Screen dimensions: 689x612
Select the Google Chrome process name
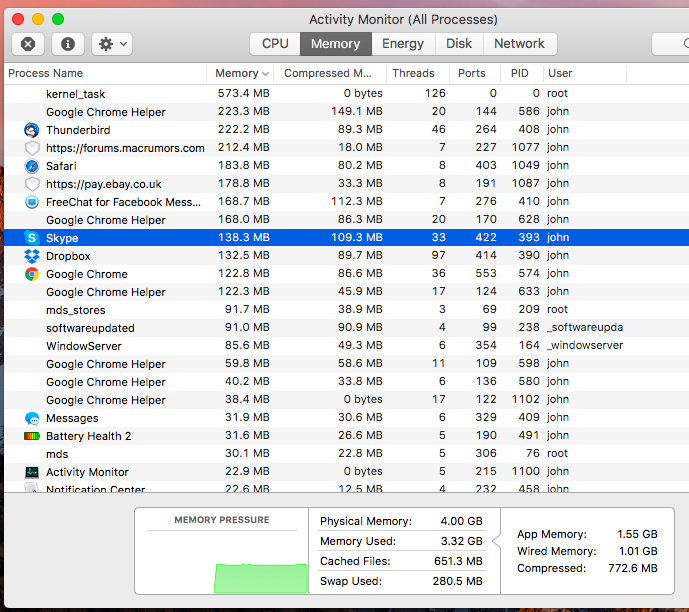click(x=87, y=274)
